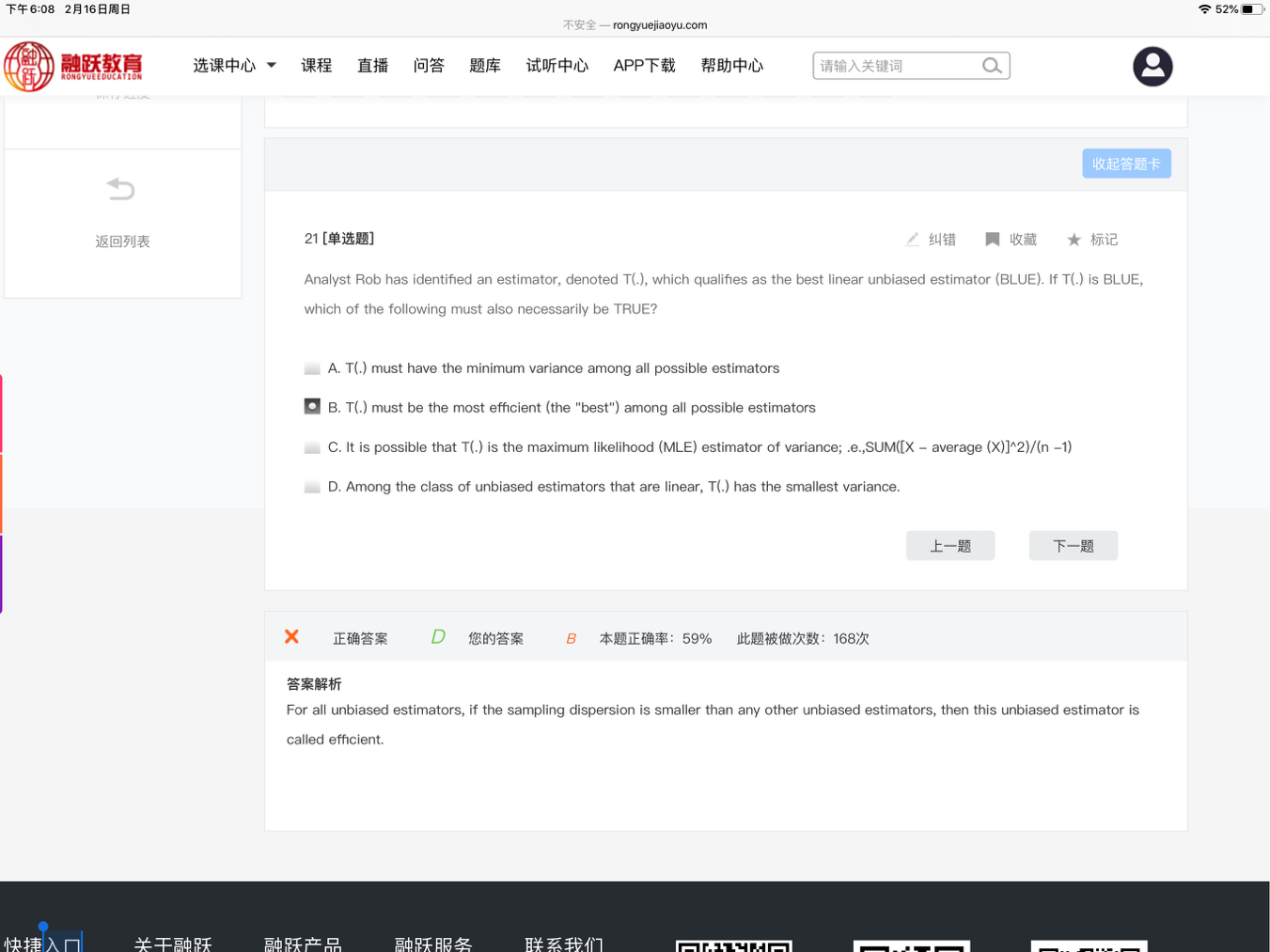Screen dimensions: 1270x952
Task: Open 关于融跃 in the footer
Action: tap(173, 943)
